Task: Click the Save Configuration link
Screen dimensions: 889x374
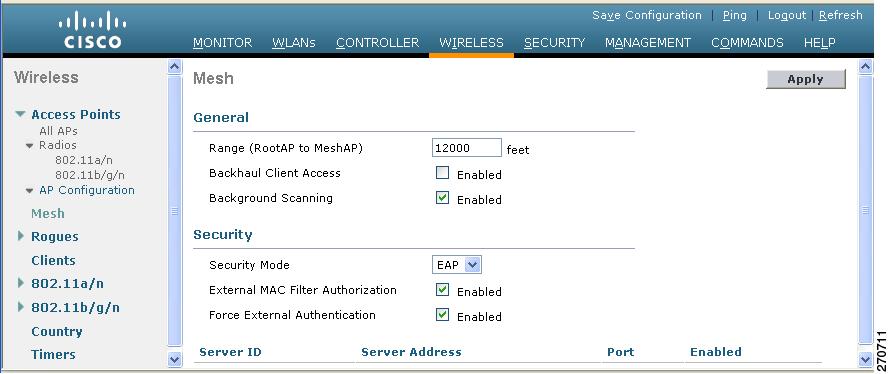Action: 647,15
